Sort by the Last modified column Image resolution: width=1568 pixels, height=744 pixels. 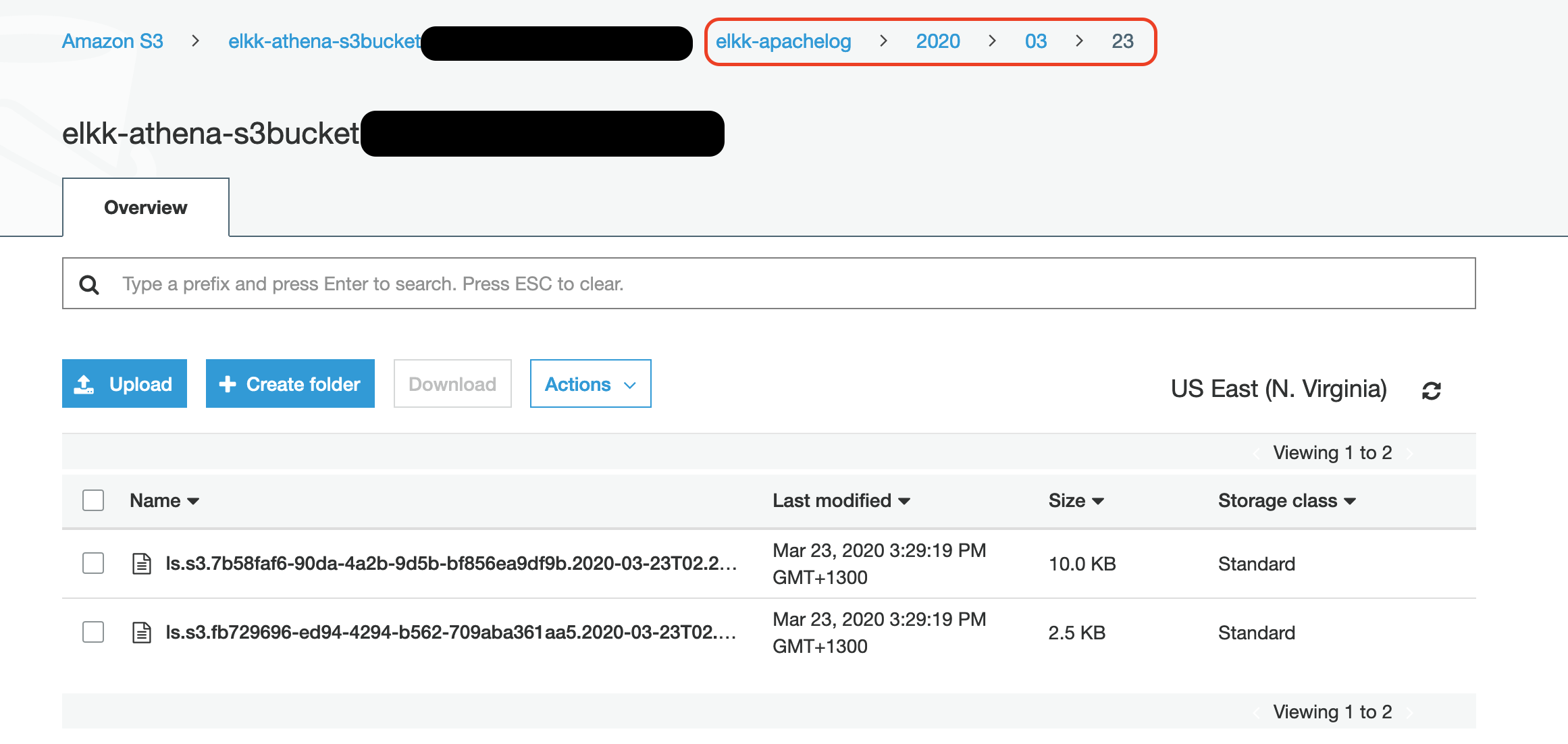(841, 500)
